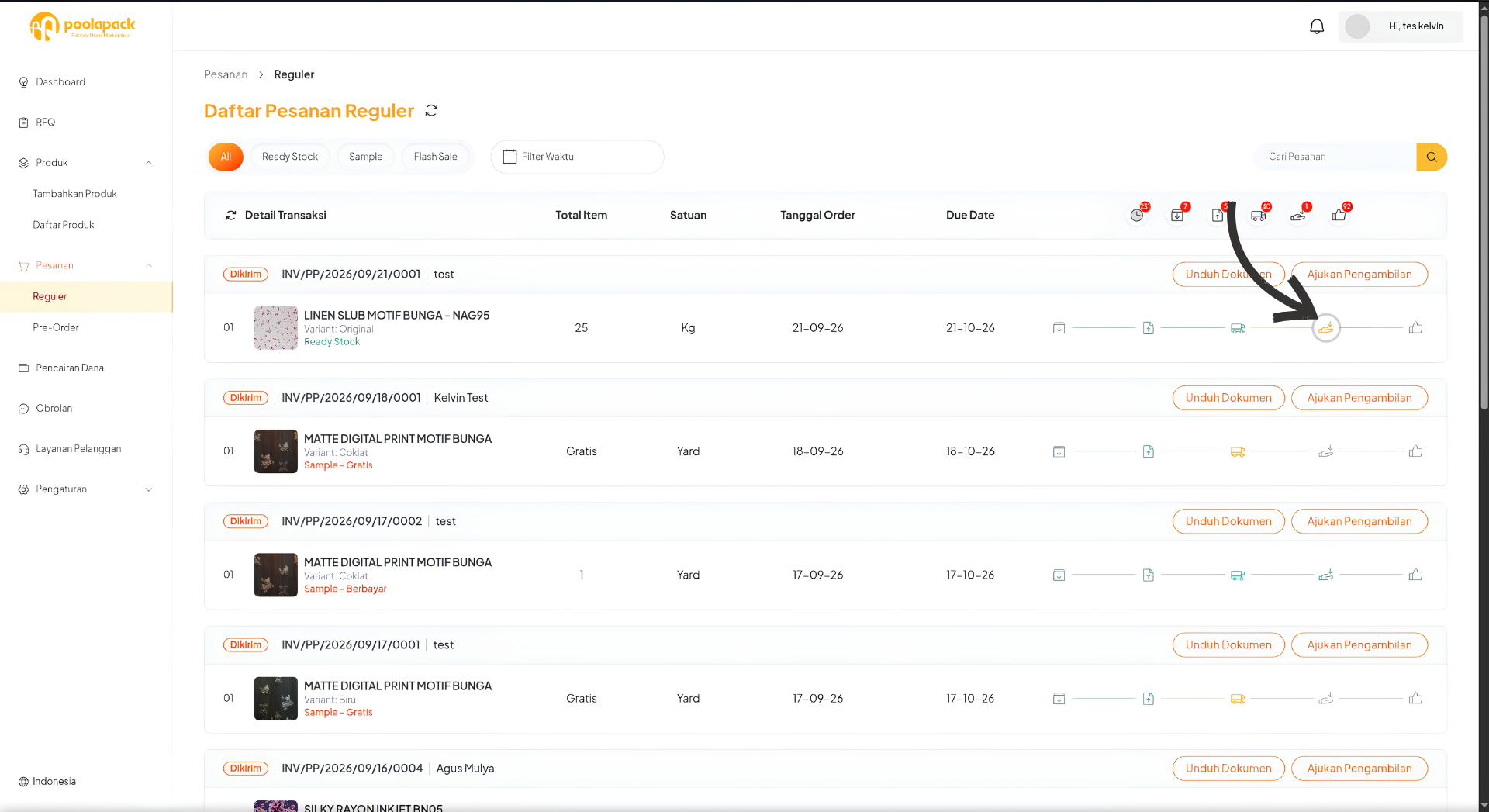This screenshot has width=1489, height=812.
Task: Click the user avatar circle
Action: [x=1357, y=26]
